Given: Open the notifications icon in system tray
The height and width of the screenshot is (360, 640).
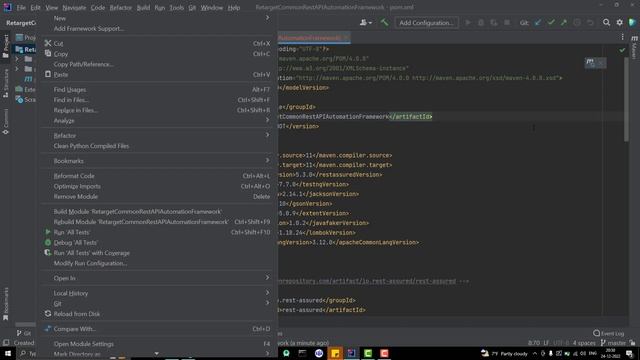Looking at the screenshot, I should (629, 353).
